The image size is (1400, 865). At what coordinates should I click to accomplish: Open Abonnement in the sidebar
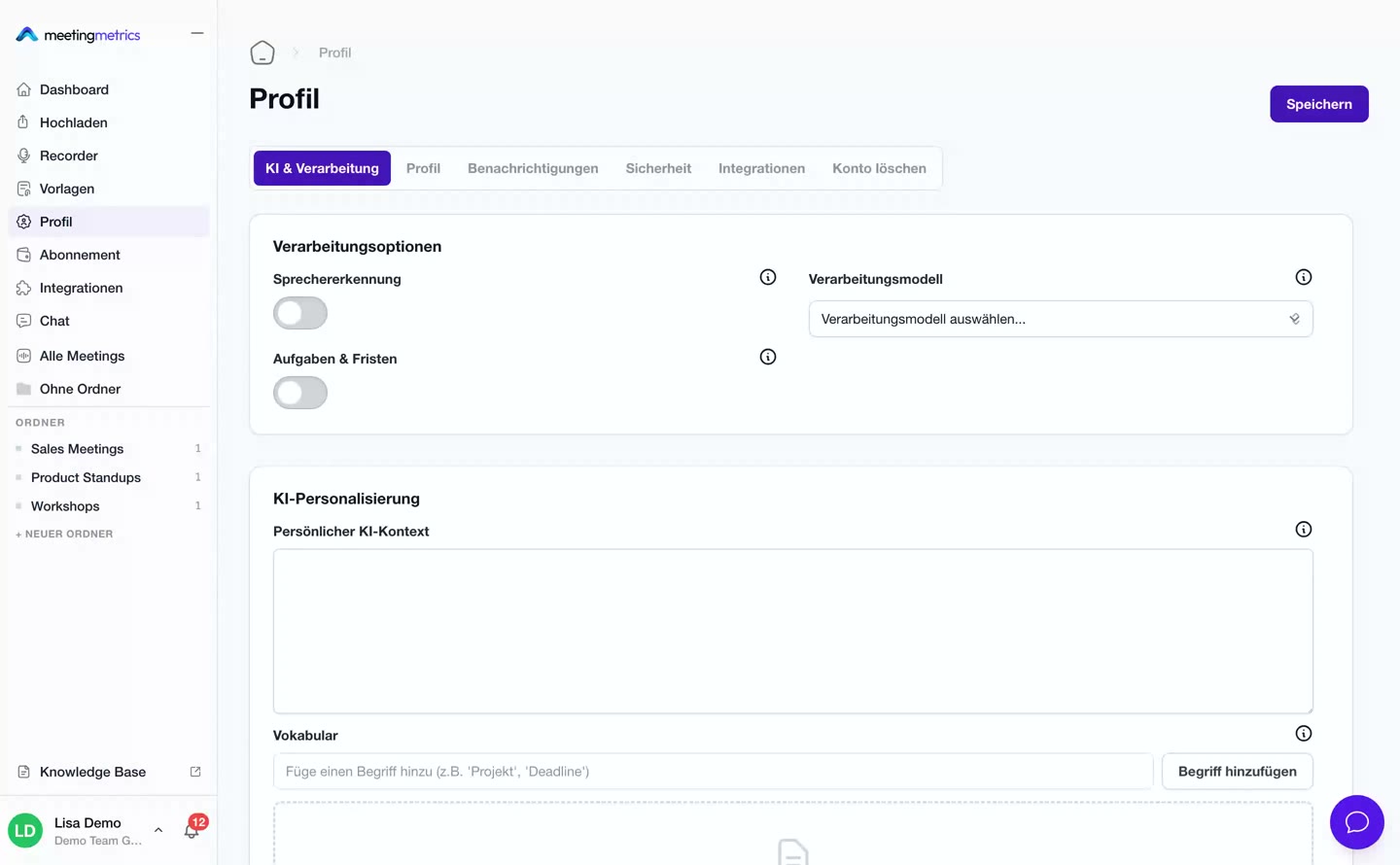109,255
